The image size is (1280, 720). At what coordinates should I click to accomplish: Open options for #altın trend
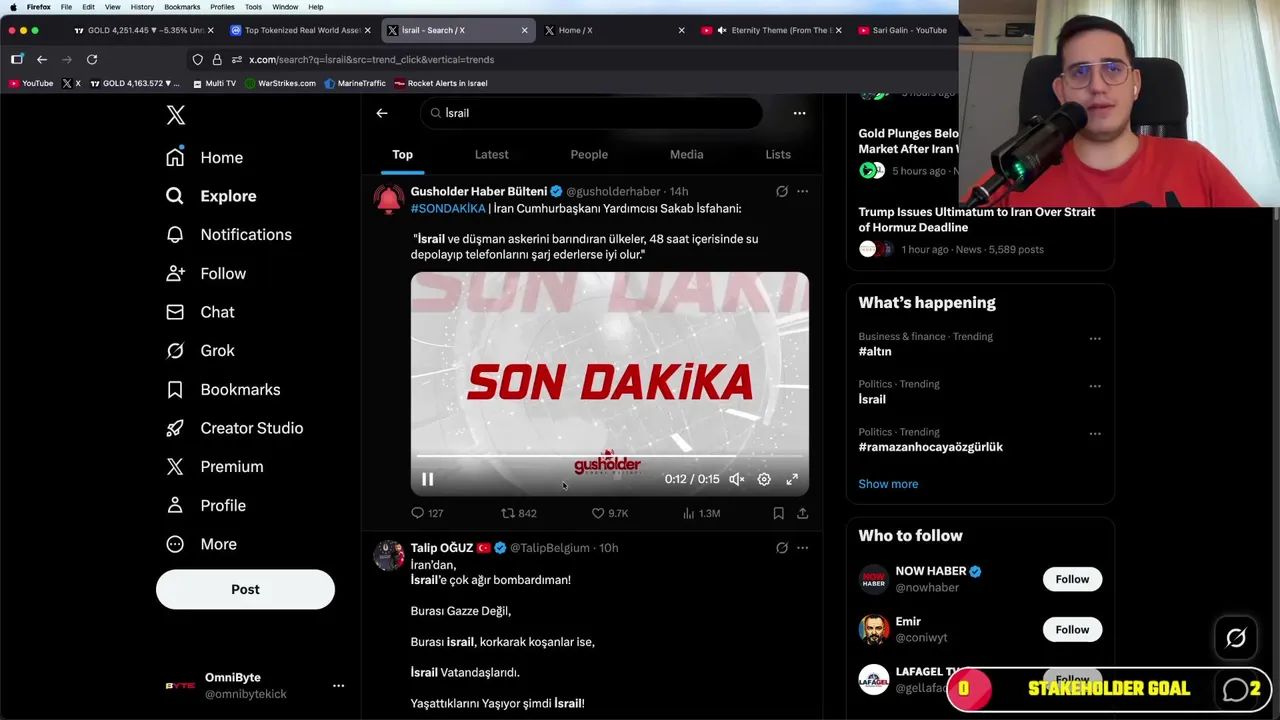click(1095, 339)
